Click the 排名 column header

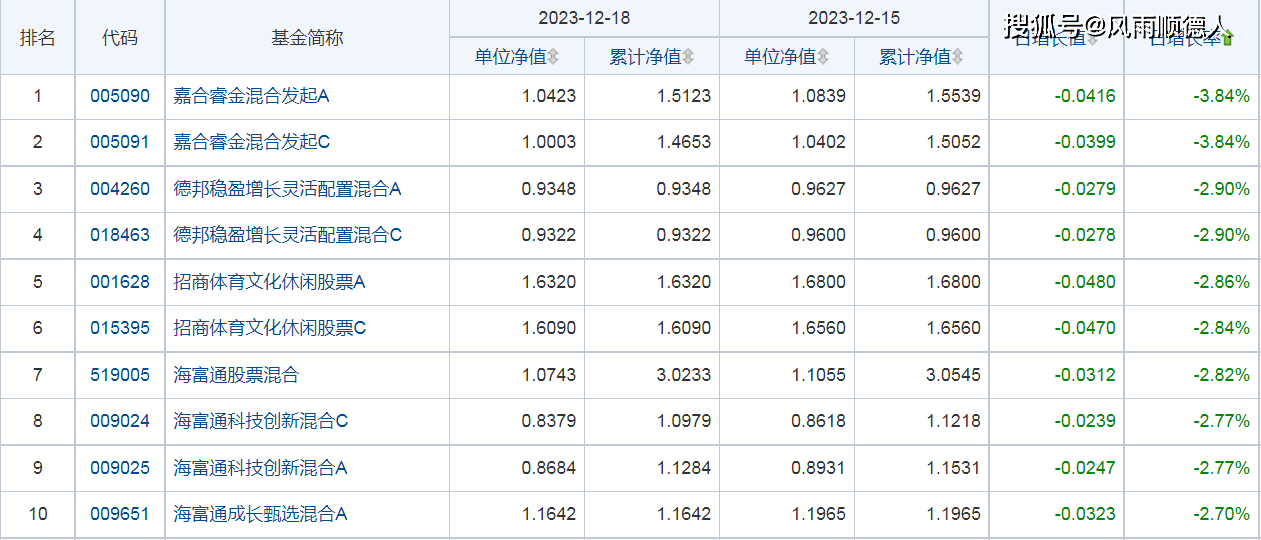pyautogui.click(x=38, y=38)
